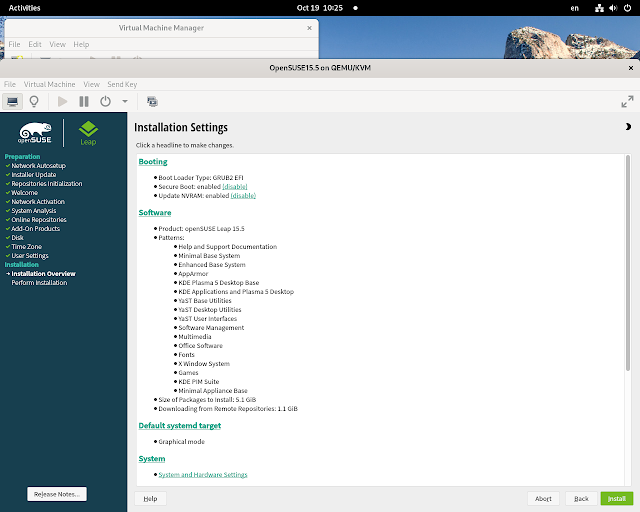
Task: Open View menu in Virtual Machine Manager
Action: pyautogui.click(x=58, y=44)
